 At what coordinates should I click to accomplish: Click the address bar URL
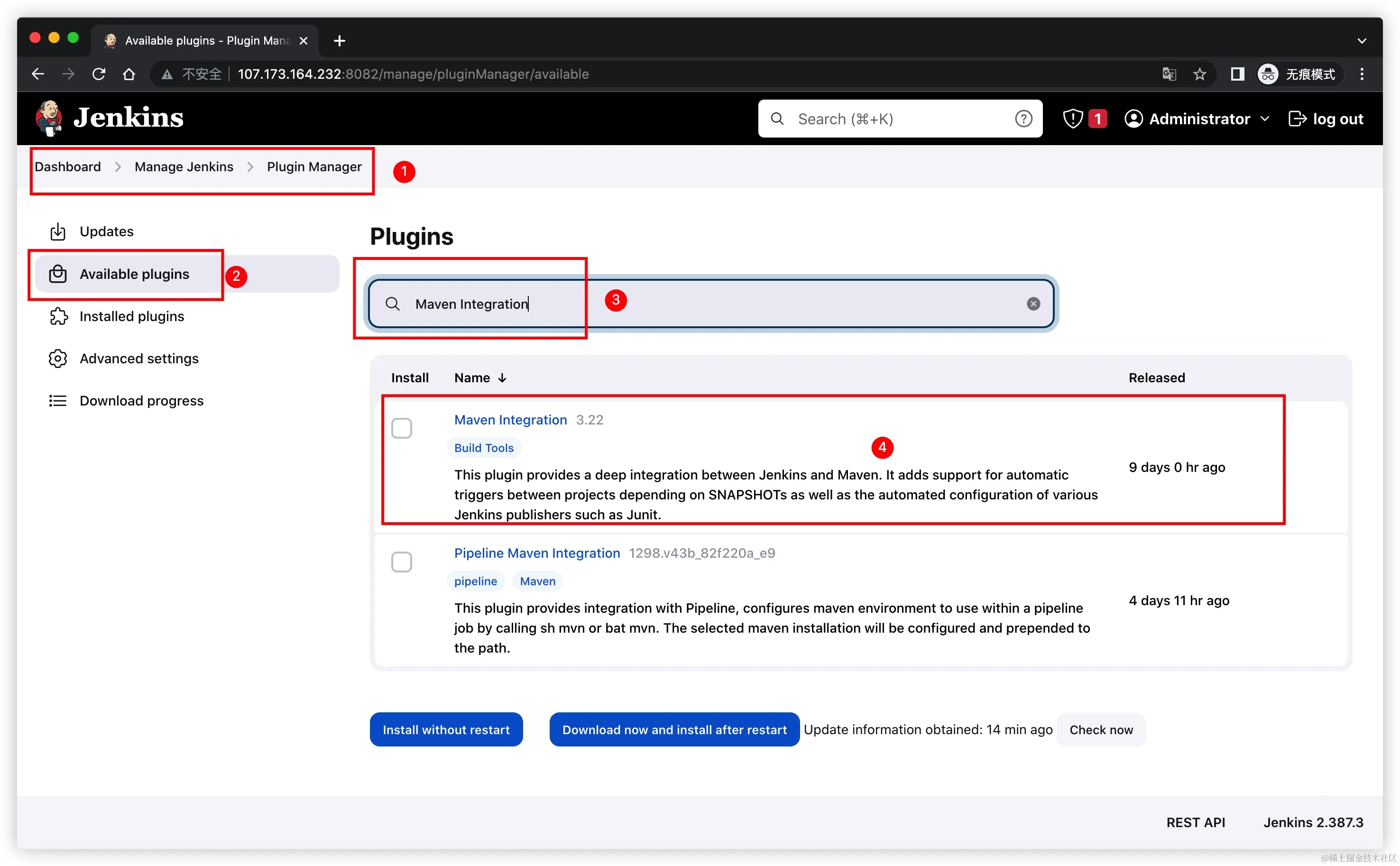click(413, 74)
